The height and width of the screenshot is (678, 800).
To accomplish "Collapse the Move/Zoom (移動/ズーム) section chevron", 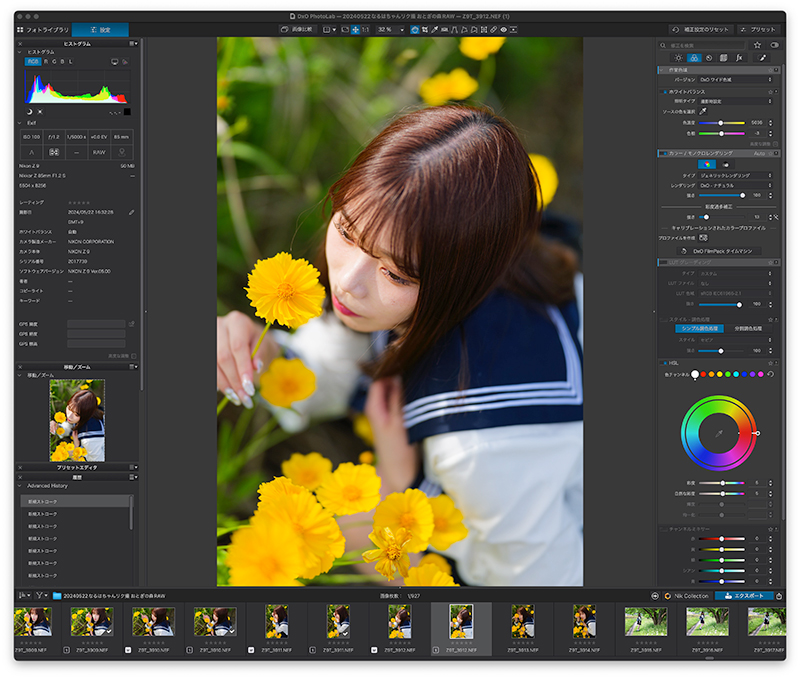I will [x=20, y=375].
